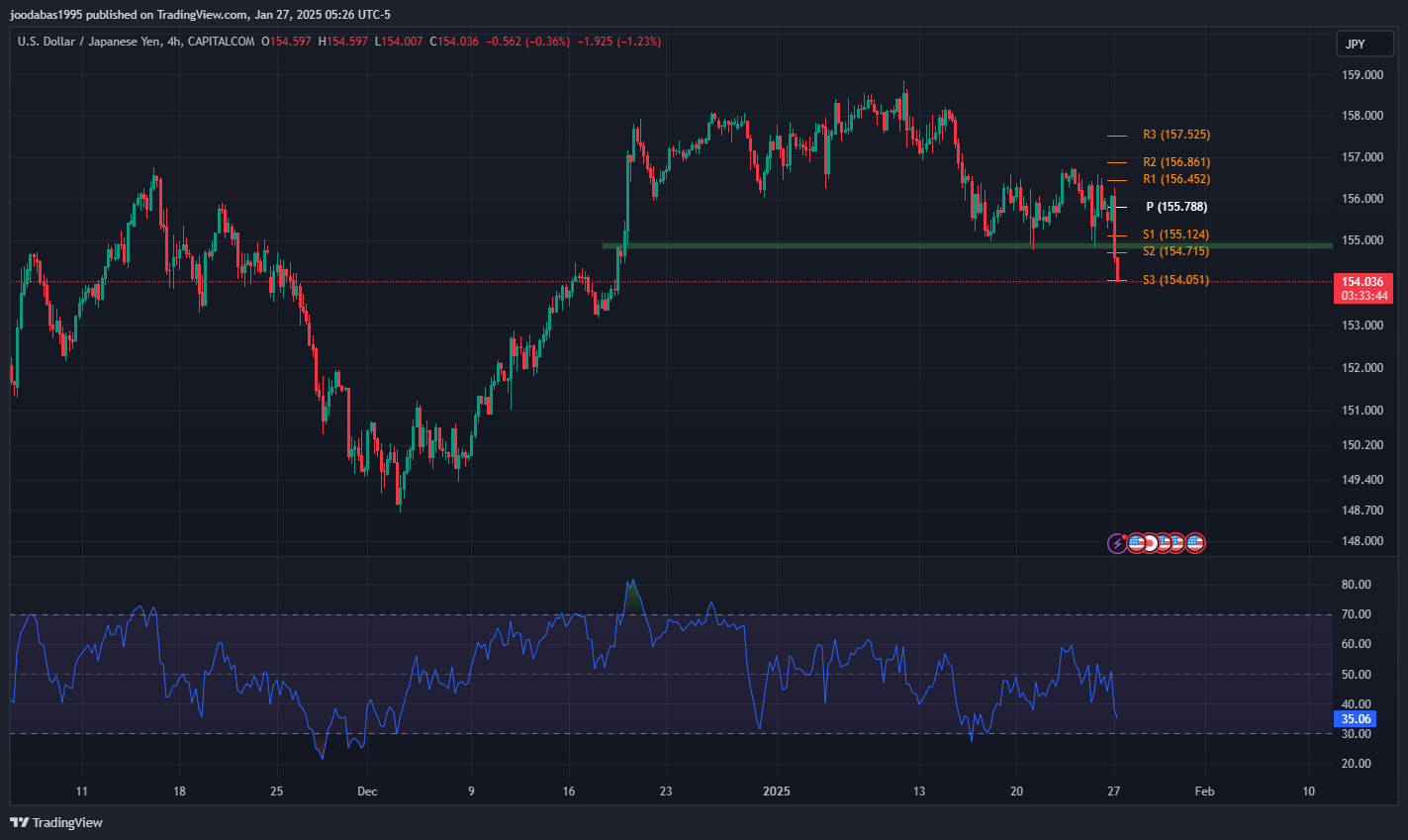The width and height of the screenshot is (1408, 840).
Task: Click 149.400 on the price axis
Action: (1362, 480)
